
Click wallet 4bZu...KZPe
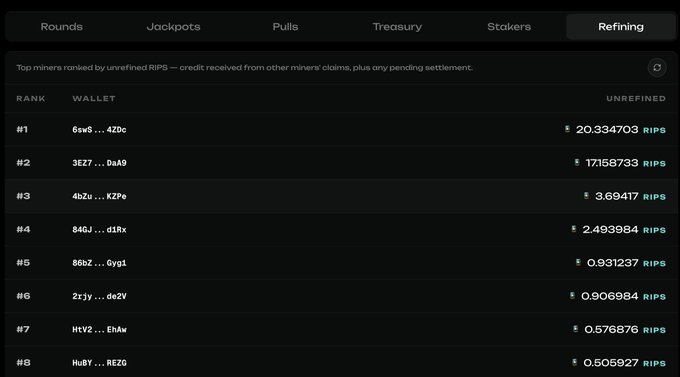pos(99,196)
